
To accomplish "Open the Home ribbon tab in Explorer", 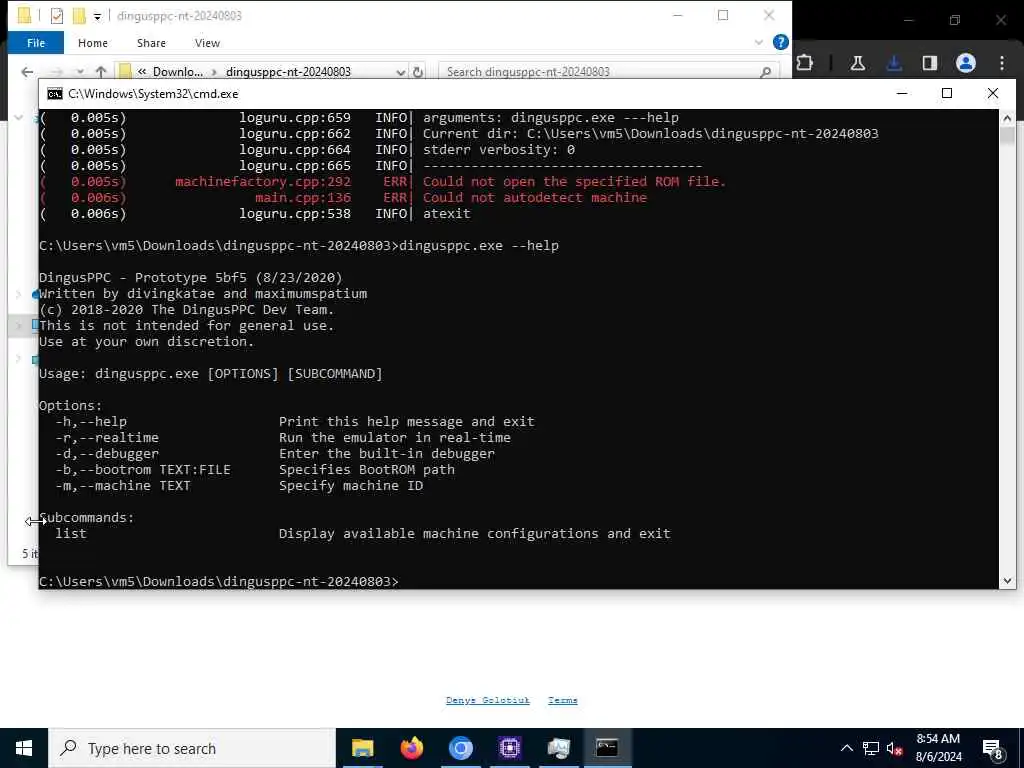I will coord(93,43).
